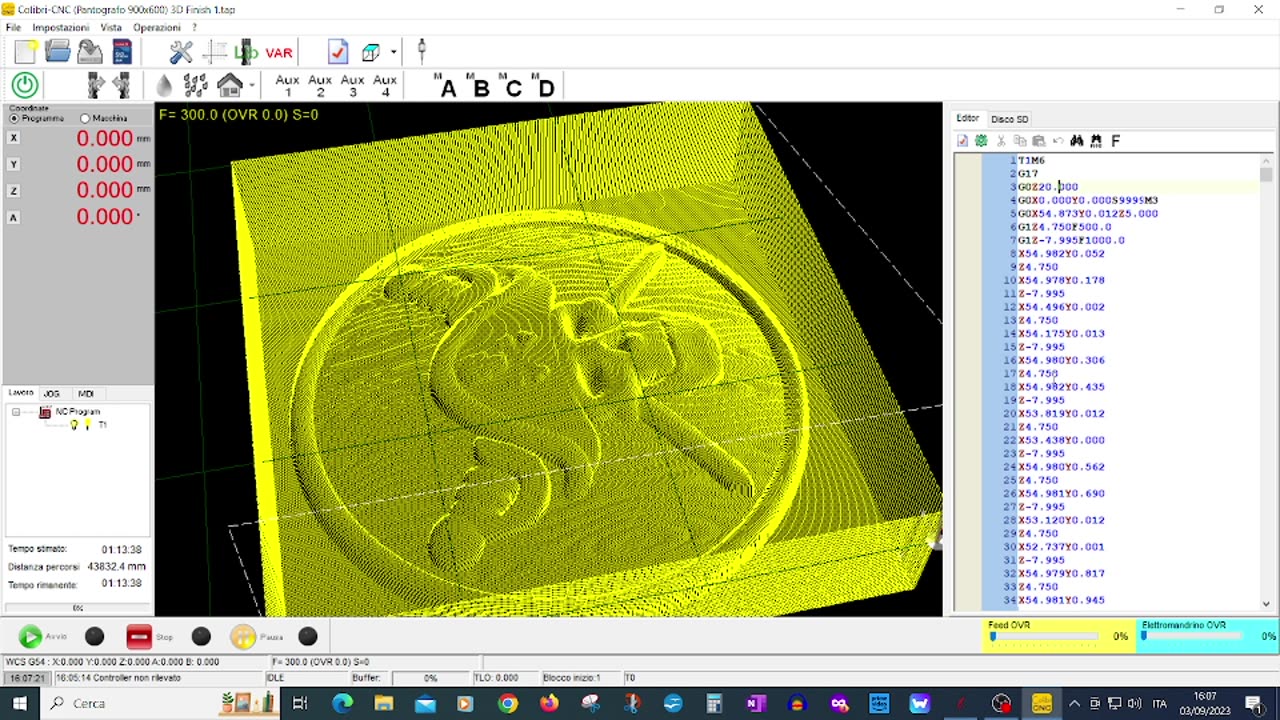Run macro B
This screenshot has width=1280, height=720.
tap(477, 86)
